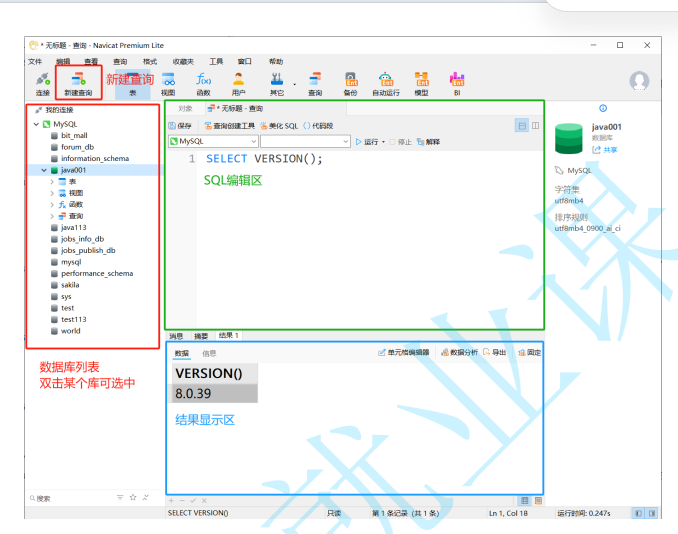Expand the Functions node under java001
The width and height of the screenshot is (678, 534).
coord(52,205)
